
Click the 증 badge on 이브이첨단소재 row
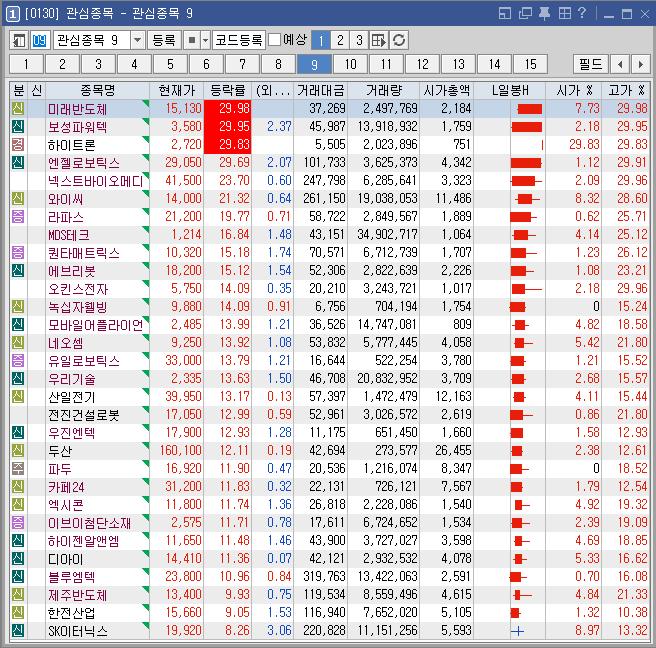18,522
